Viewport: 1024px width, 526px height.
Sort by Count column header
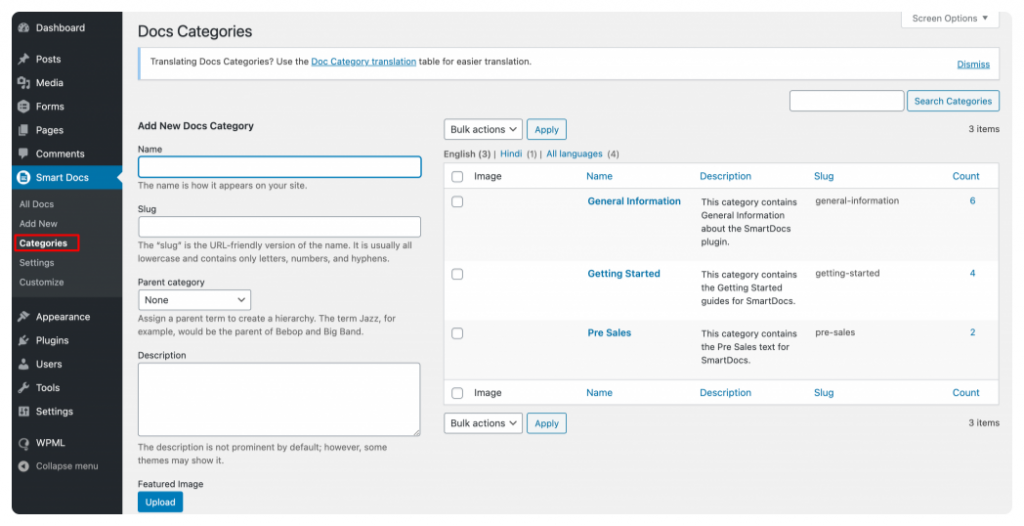click(966, 176)
